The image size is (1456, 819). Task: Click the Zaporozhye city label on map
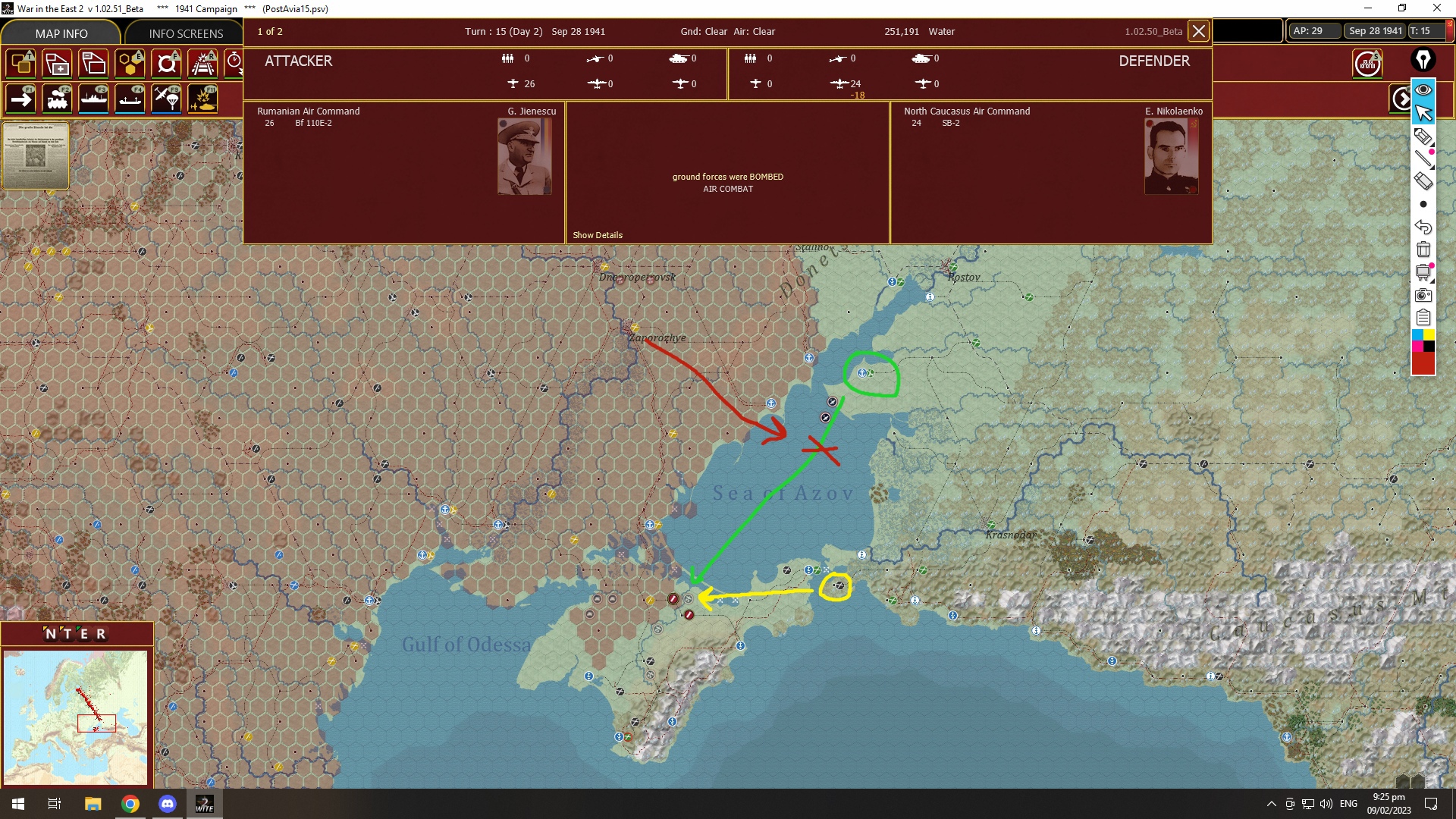click(x=657, y=338)
